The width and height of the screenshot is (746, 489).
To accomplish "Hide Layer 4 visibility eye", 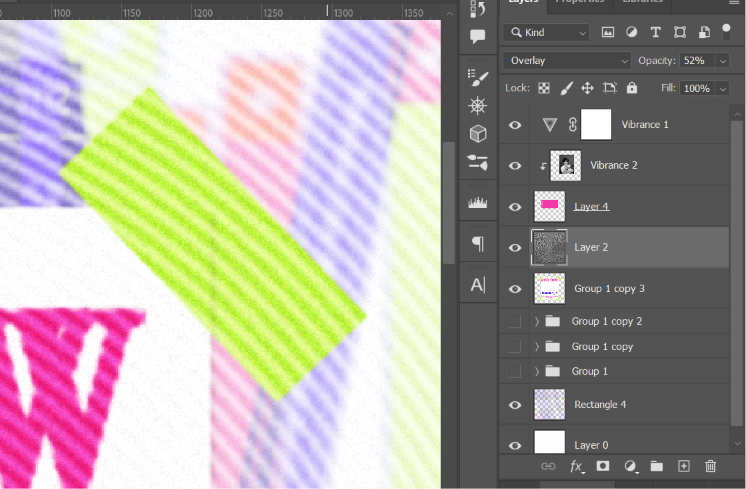I will (515, 207).
